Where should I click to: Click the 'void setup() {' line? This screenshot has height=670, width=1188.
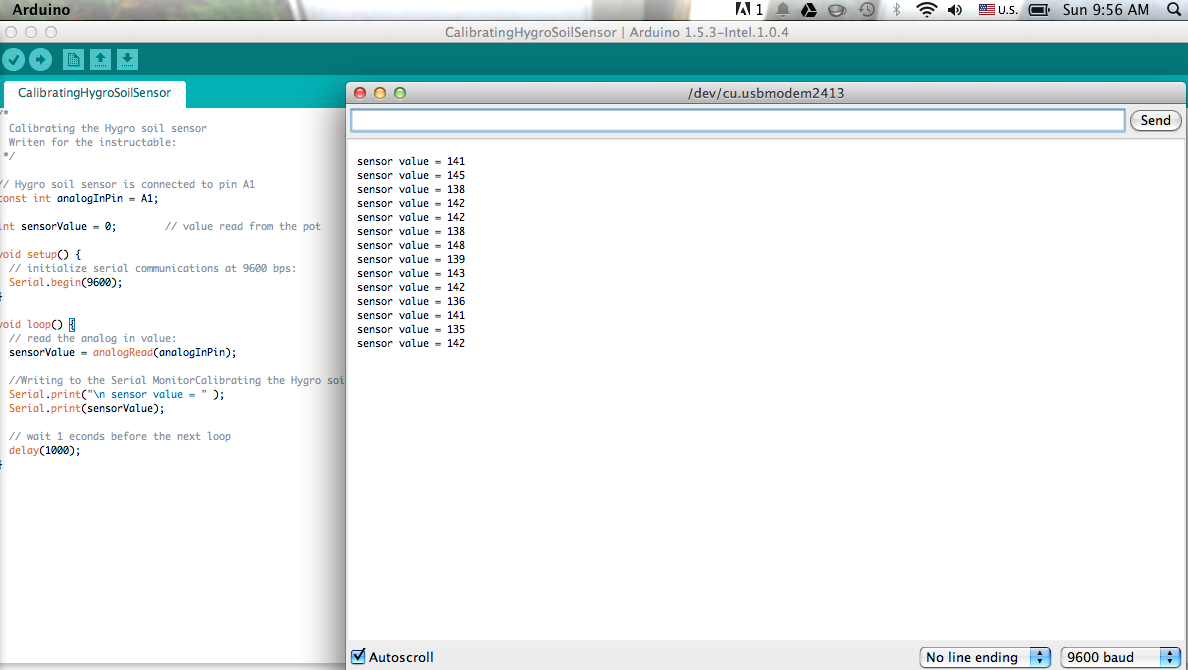coord(40,255)
